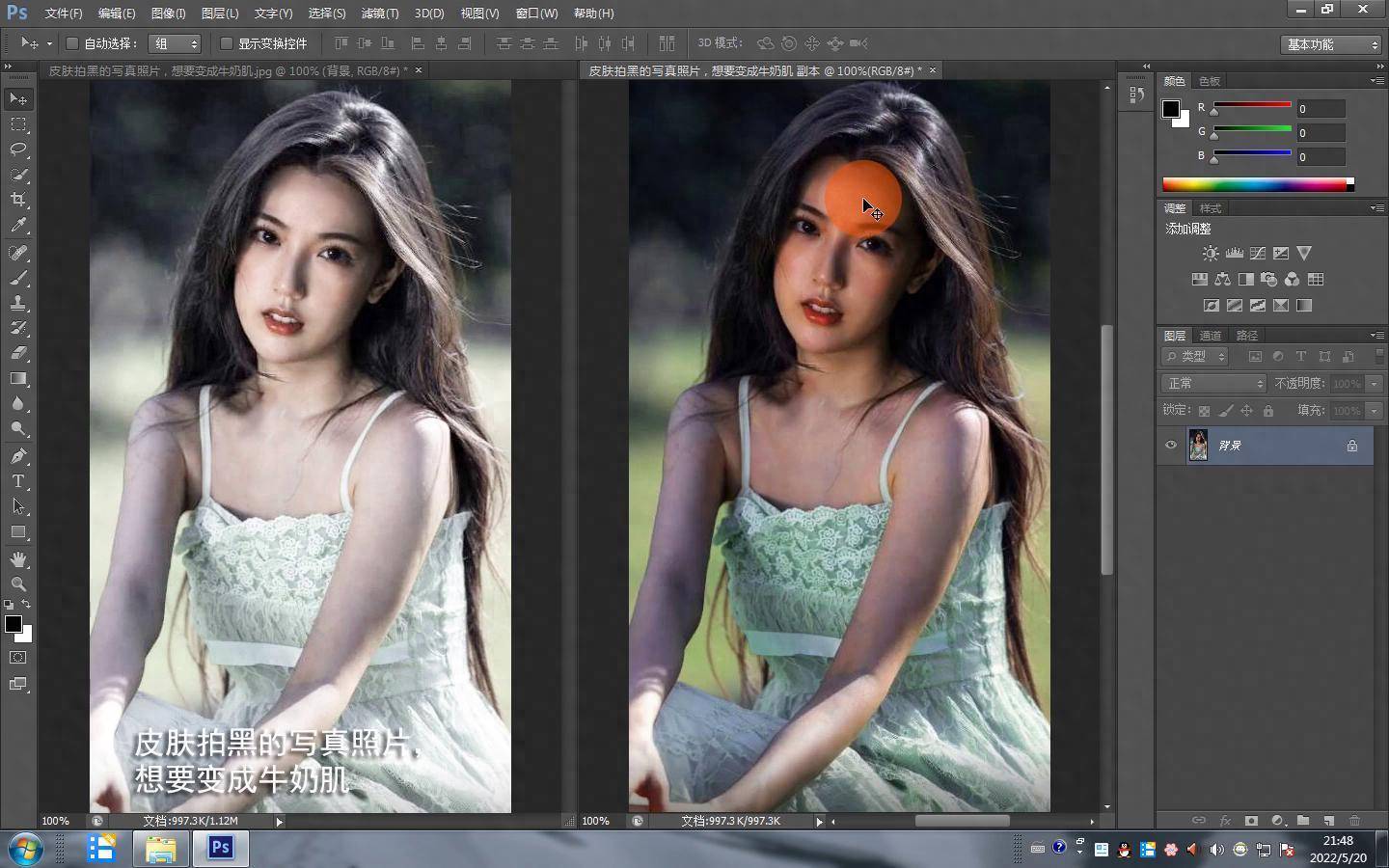Select the Gradient tool

(18, 379)
